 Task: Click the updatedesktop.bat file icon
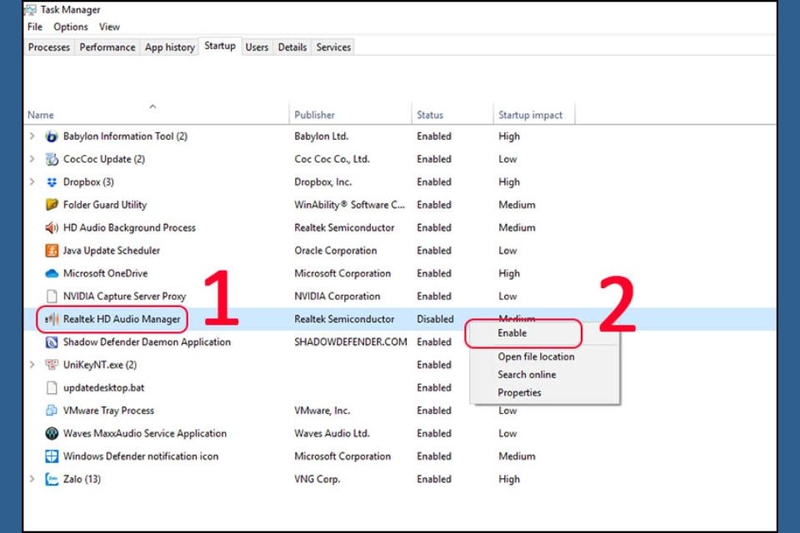tap(52, 388)
